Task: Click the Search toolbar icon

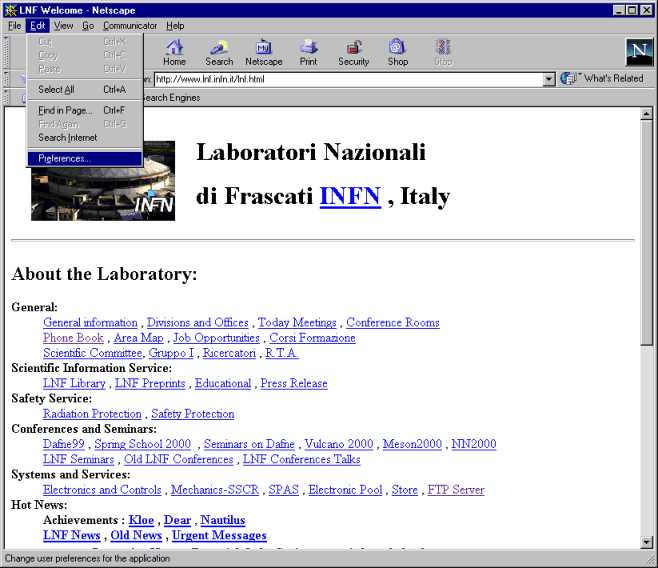Action: [x=219, y=53]
